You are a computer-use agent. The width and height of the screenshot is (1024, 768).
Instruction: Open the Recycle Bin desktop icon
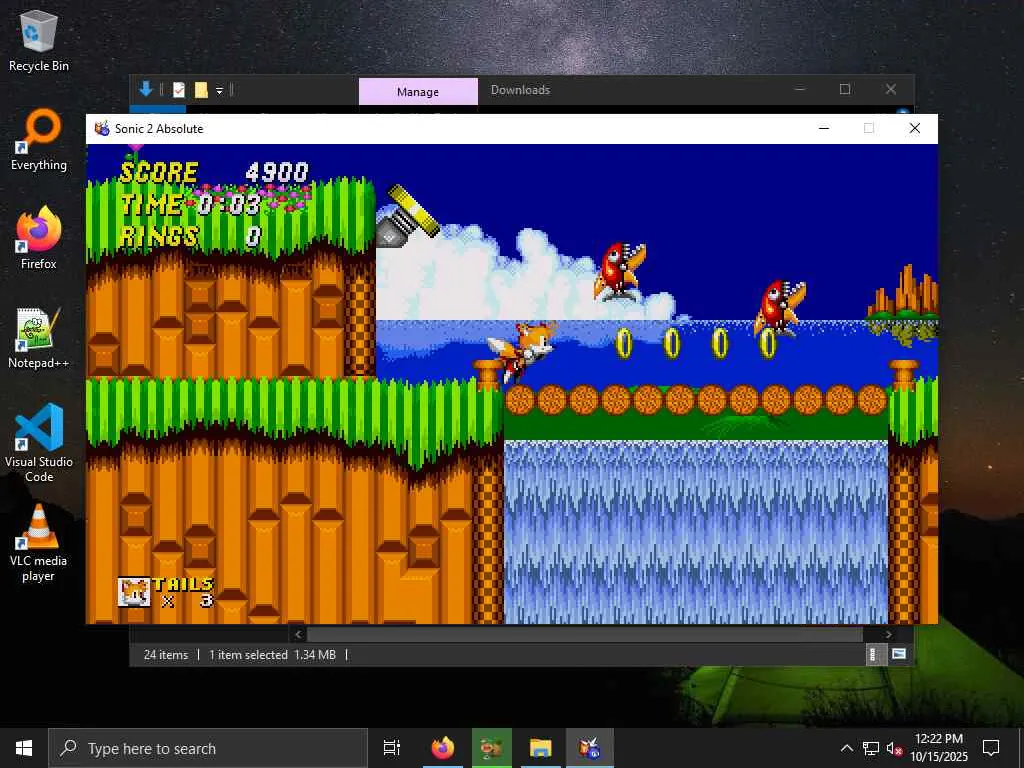tap(39, 40)
